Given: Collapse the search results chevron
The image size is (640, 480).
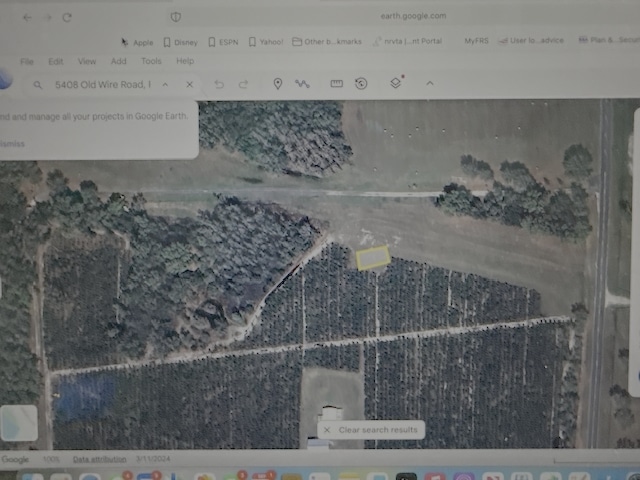Looking at the screenshot, I should click(165, 85).
